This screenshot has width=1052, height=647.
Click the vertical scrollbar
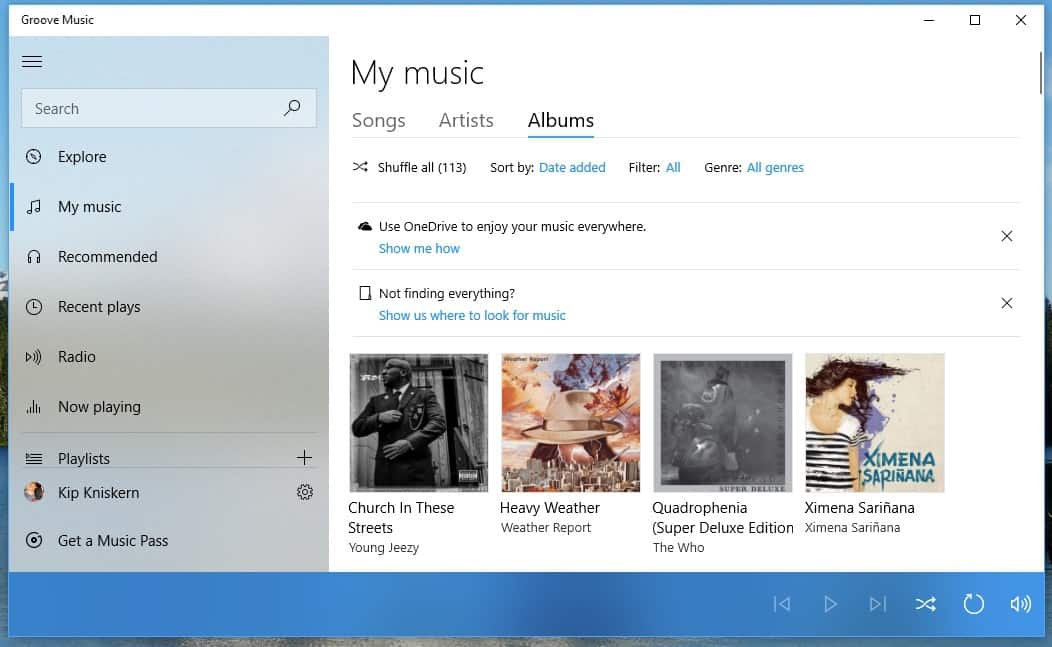(x=1041, y=74)
